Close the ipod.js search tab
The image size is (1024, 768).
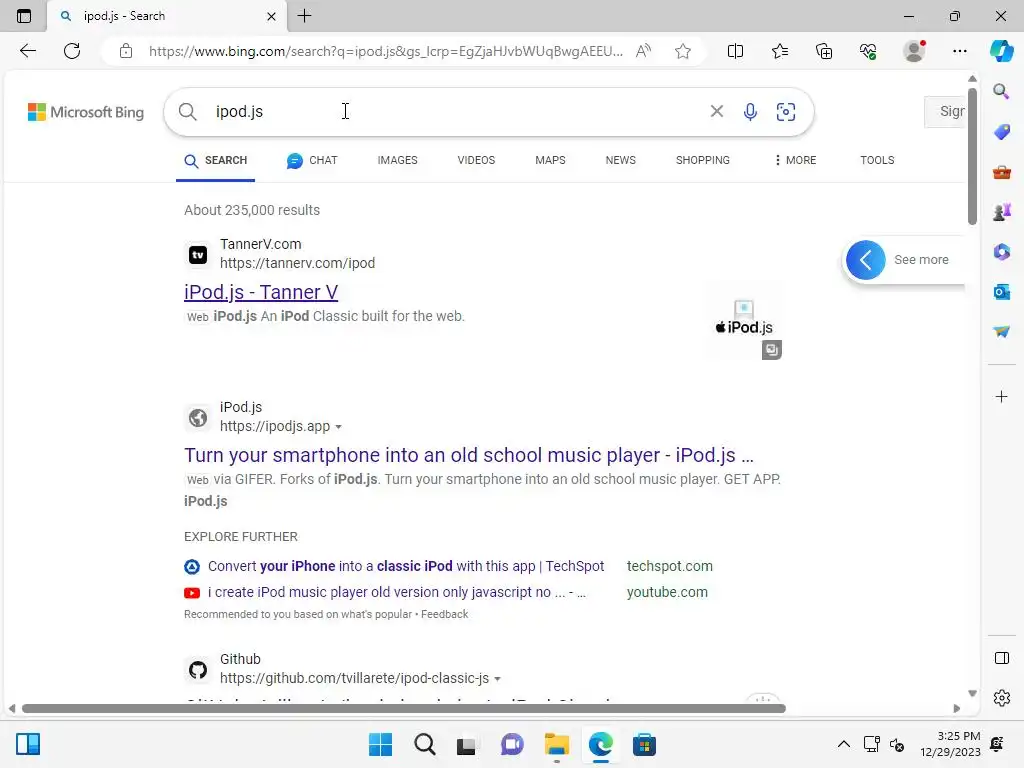(272, 16)
